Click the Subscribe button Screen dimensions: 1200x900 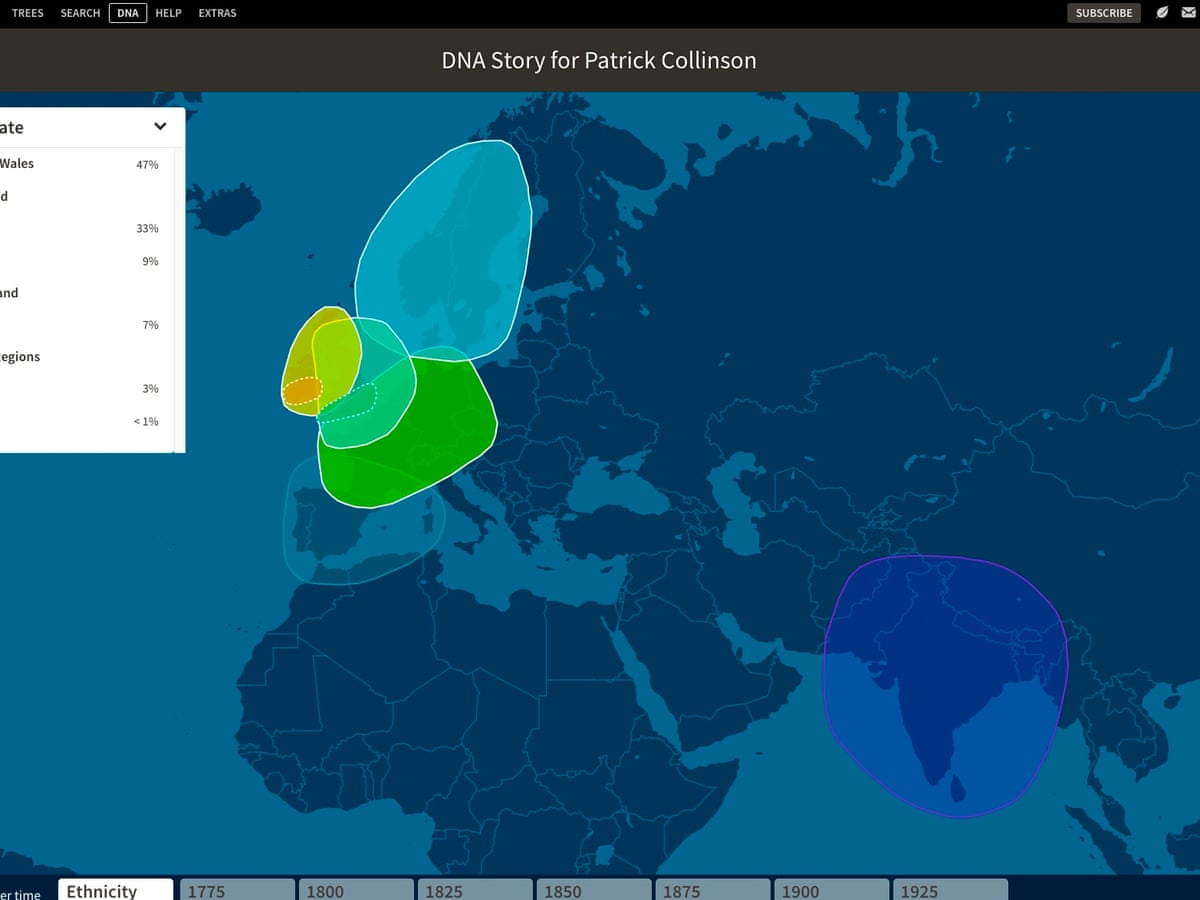point(1104,13)
